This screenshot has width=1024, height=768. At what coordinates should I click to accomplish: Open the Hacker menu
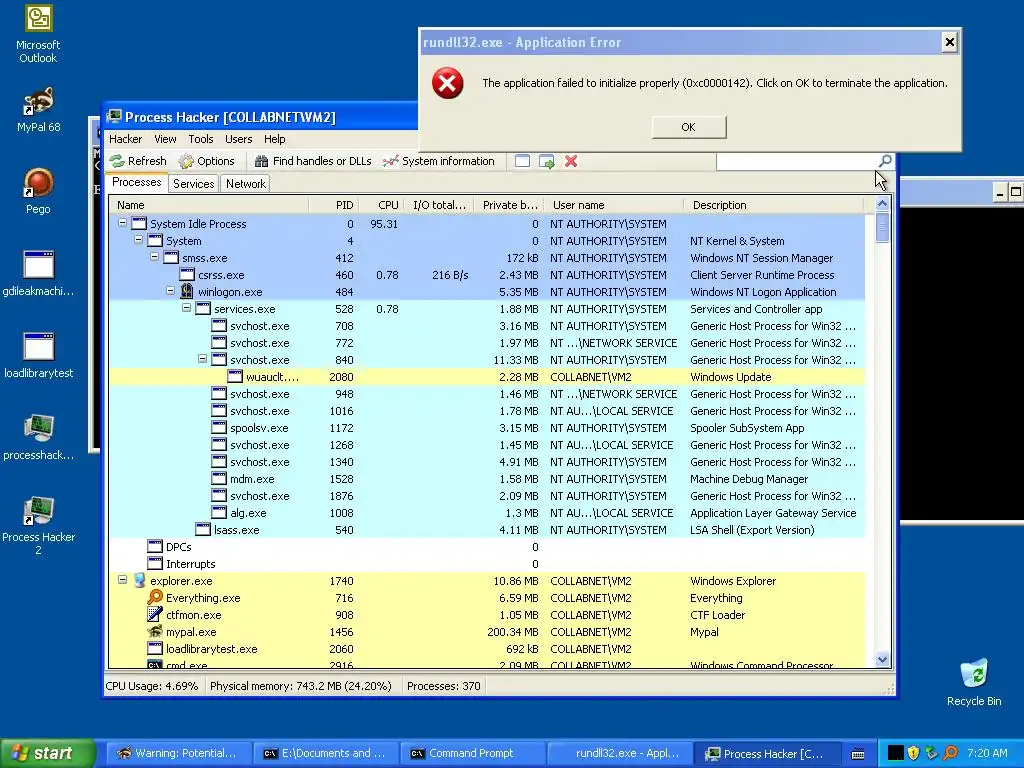125,139
